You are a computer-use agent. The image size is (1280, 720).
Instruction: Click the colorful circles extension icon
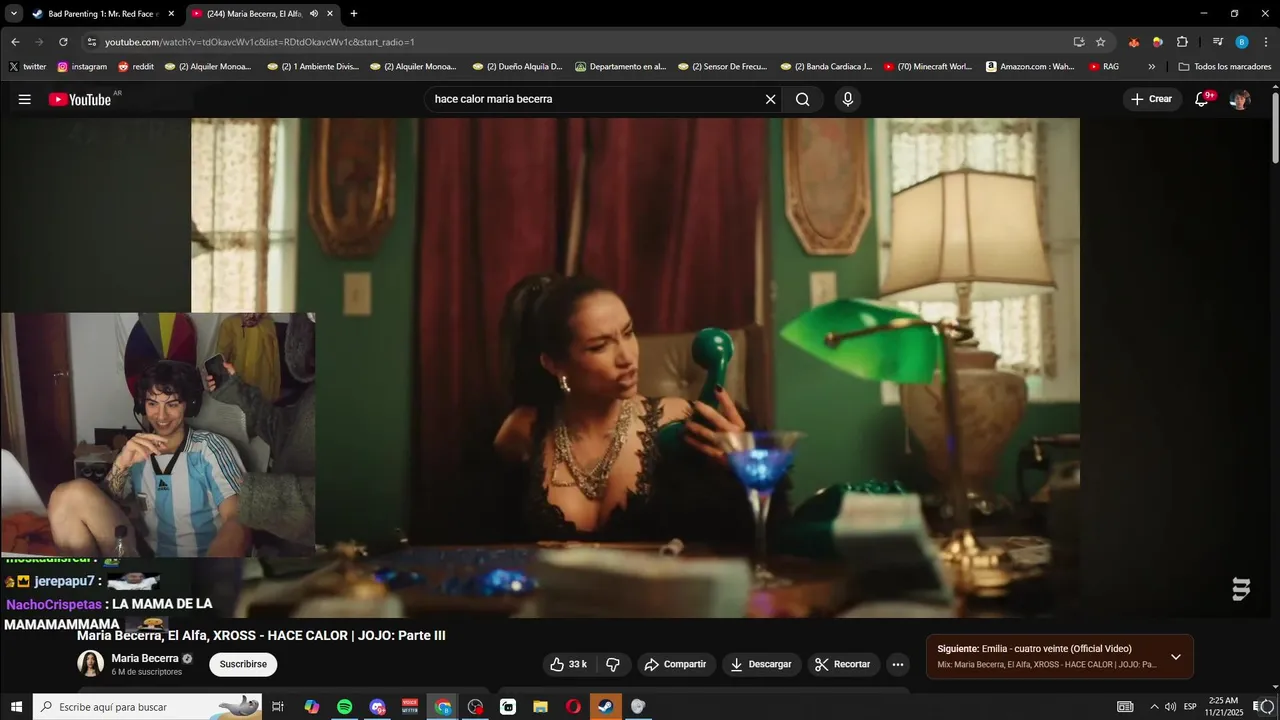coord(1157,42)
